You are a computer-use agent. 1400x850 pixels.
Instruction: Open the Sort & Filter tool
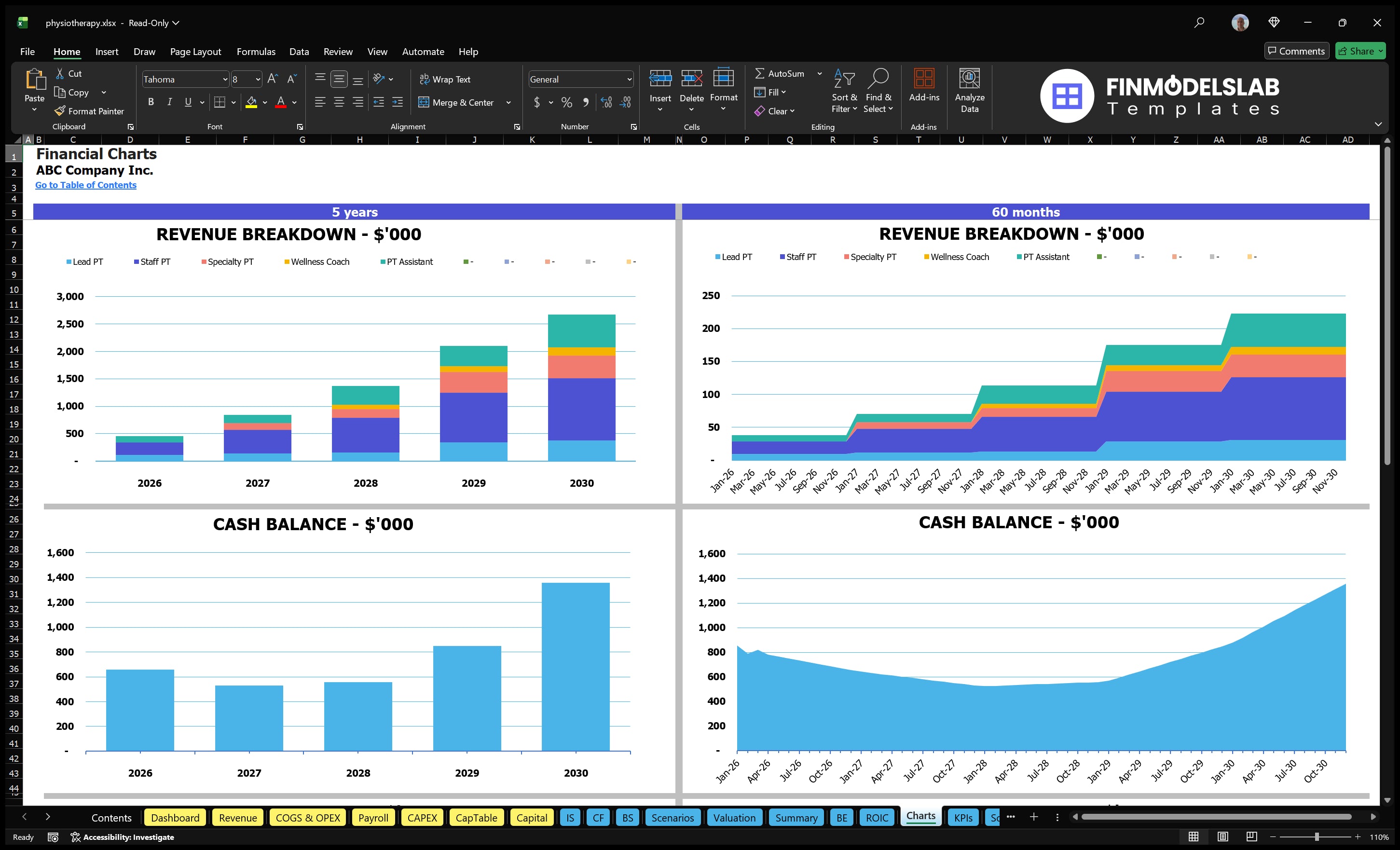[844, 90]
